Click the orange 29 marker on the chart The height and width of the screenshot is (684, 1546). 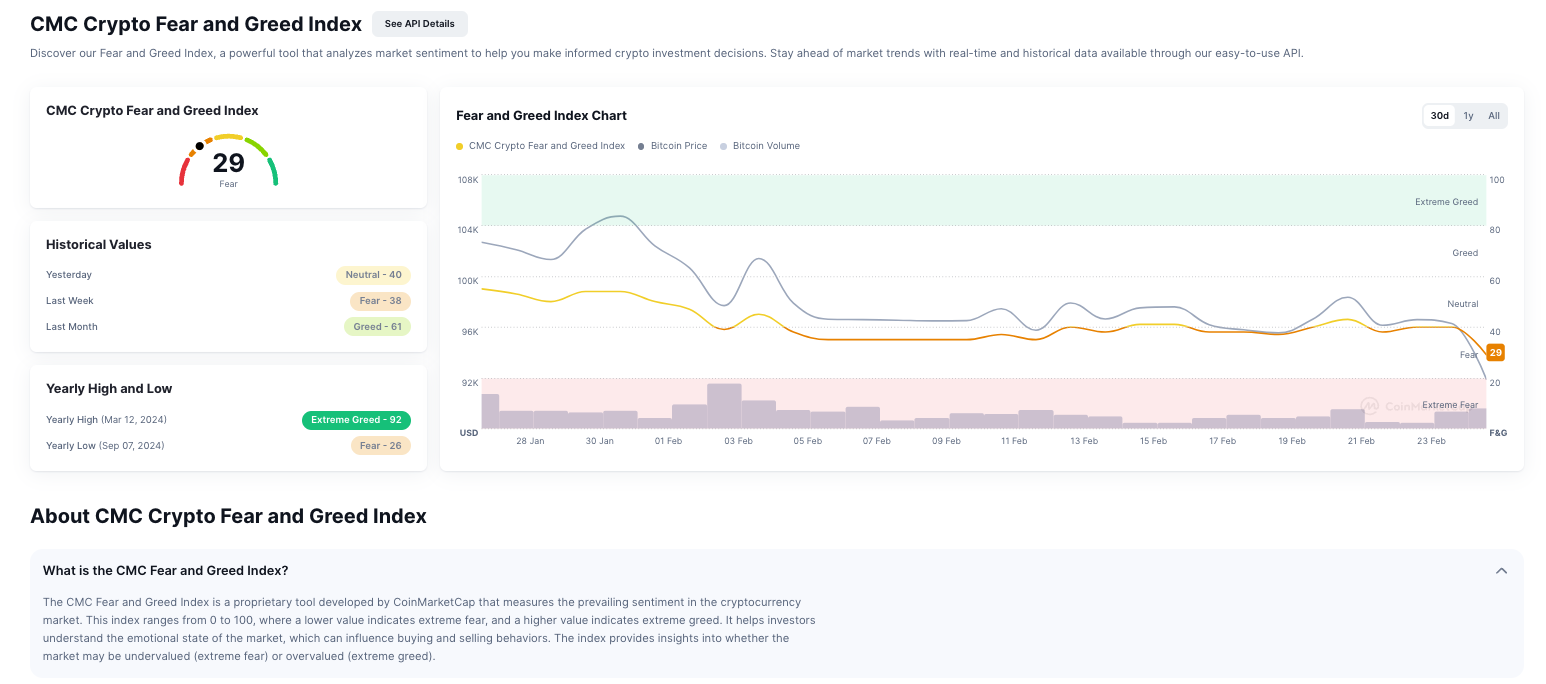click(x=1495, y=352)
